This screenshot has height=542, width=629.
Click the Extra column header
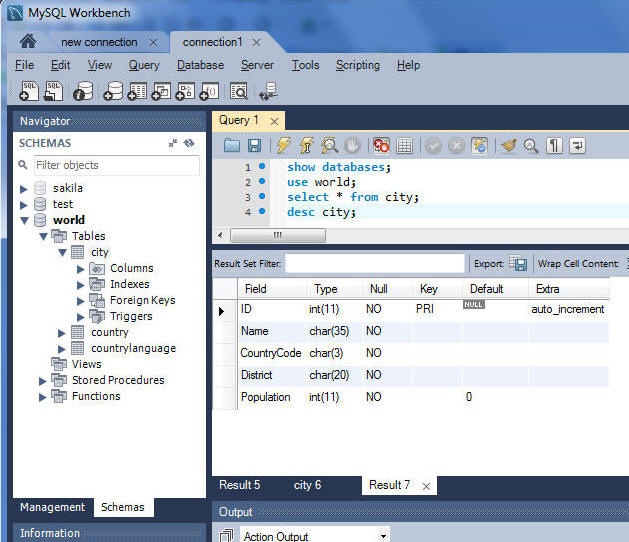click(568, 289)
